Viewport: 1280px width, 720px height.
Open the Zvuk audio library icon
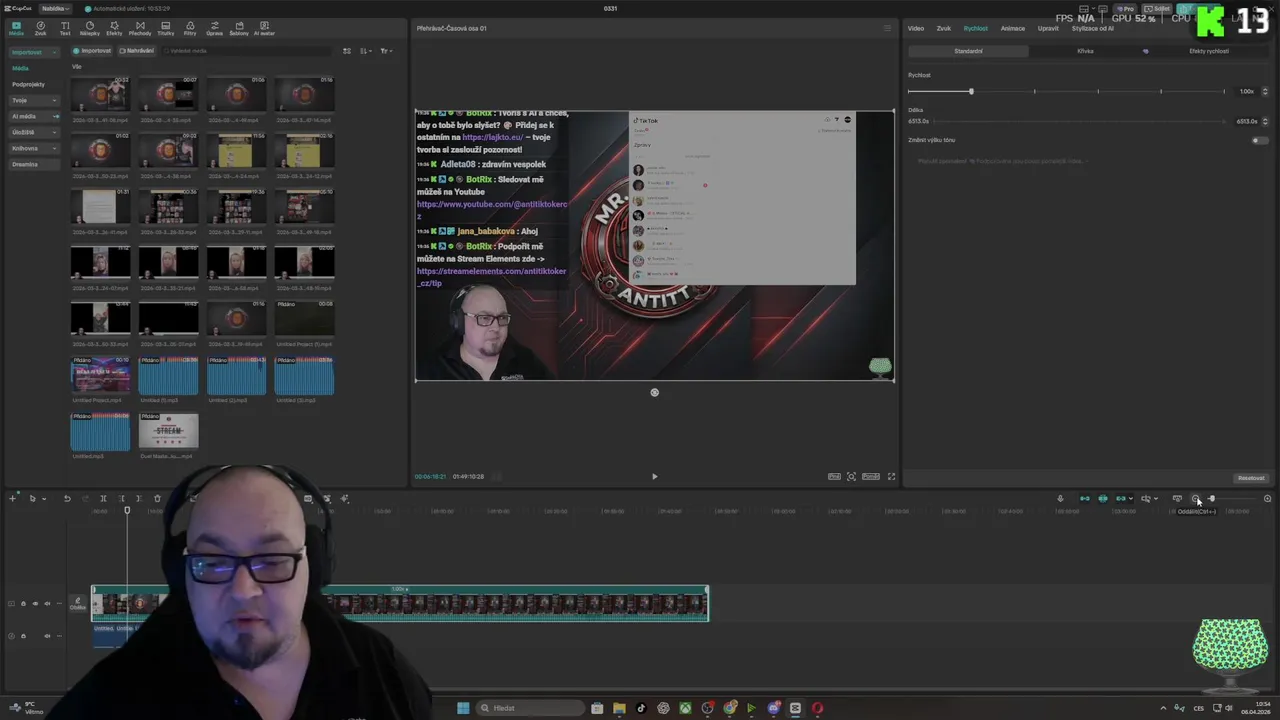tap(40, 28)
